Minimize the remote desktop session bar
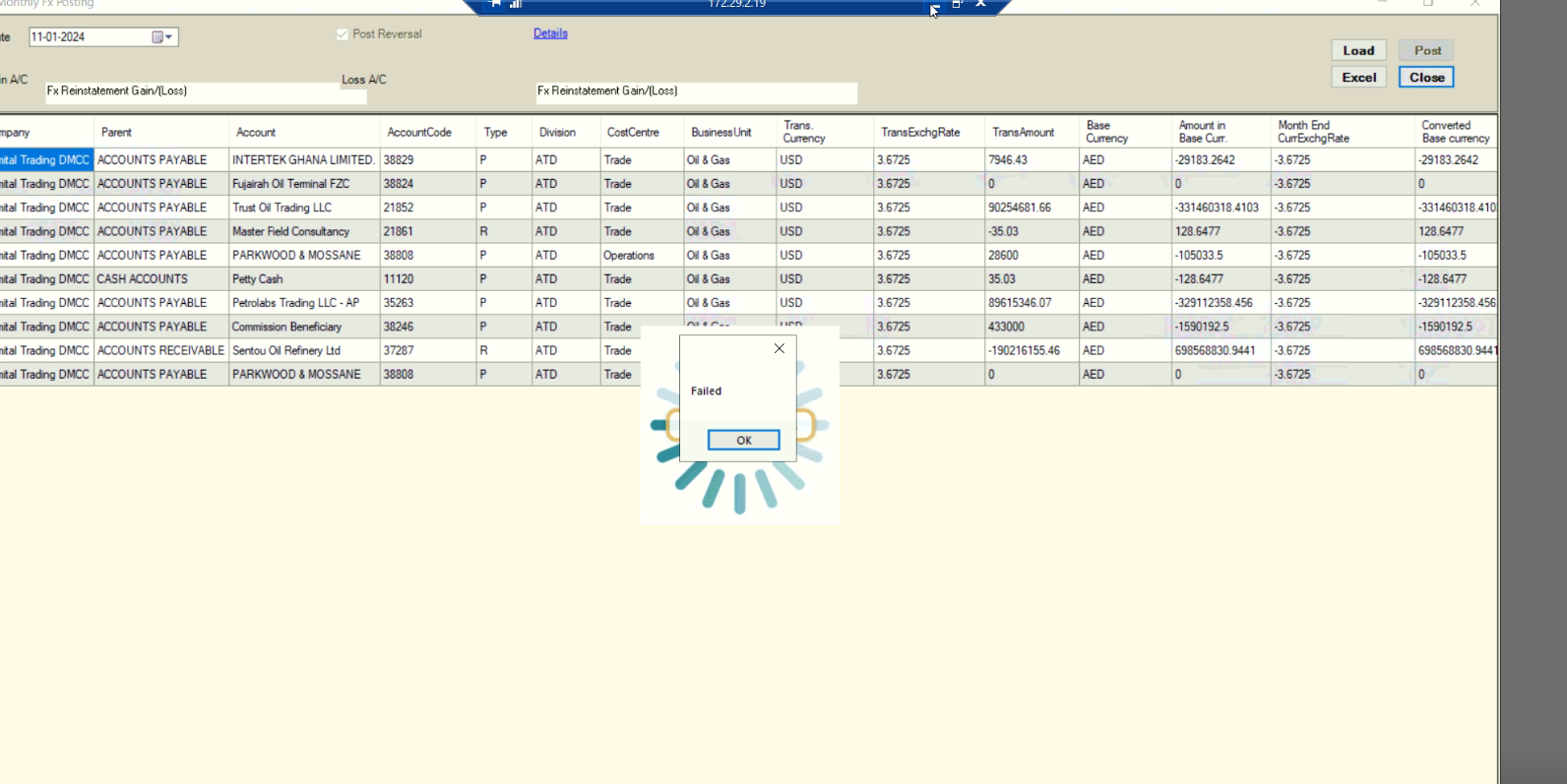This screenshot has height=784, width=1567. click(x=934, y=5)
